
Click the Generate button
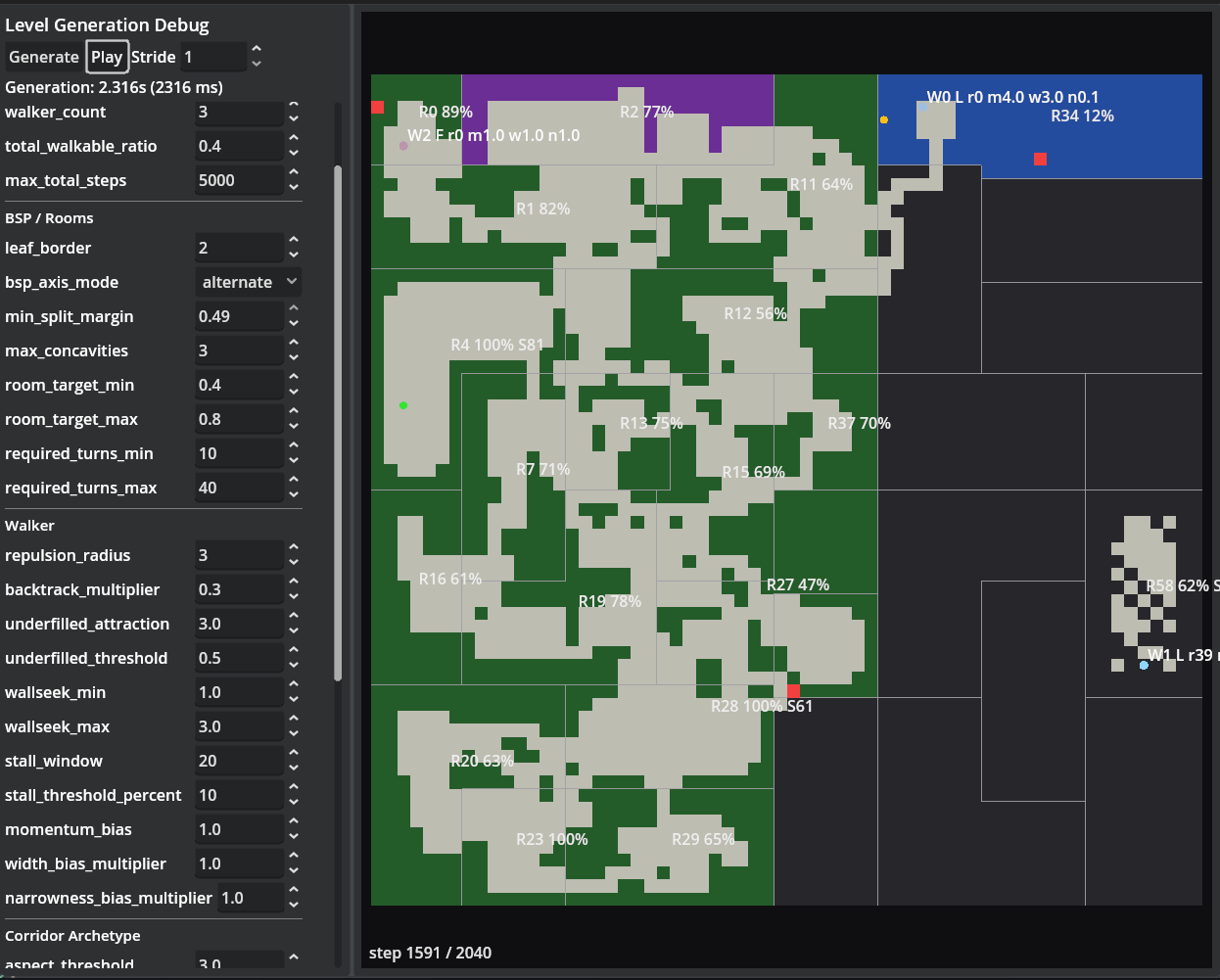(x=43, y=57)
